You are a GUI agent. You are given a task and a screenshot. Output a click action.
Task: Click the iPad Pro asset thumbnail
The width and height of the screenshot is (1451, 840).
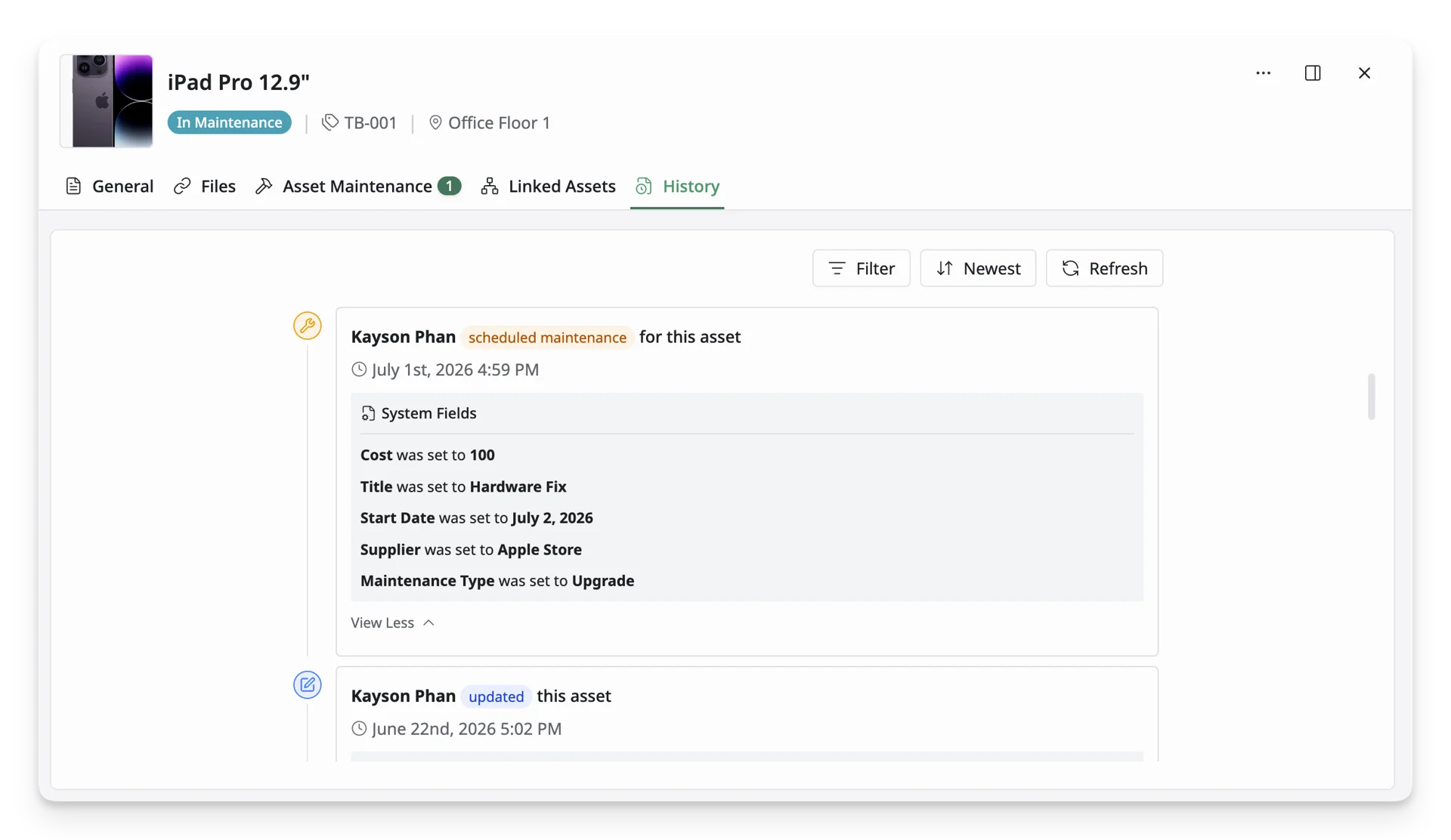coord(107,100)
